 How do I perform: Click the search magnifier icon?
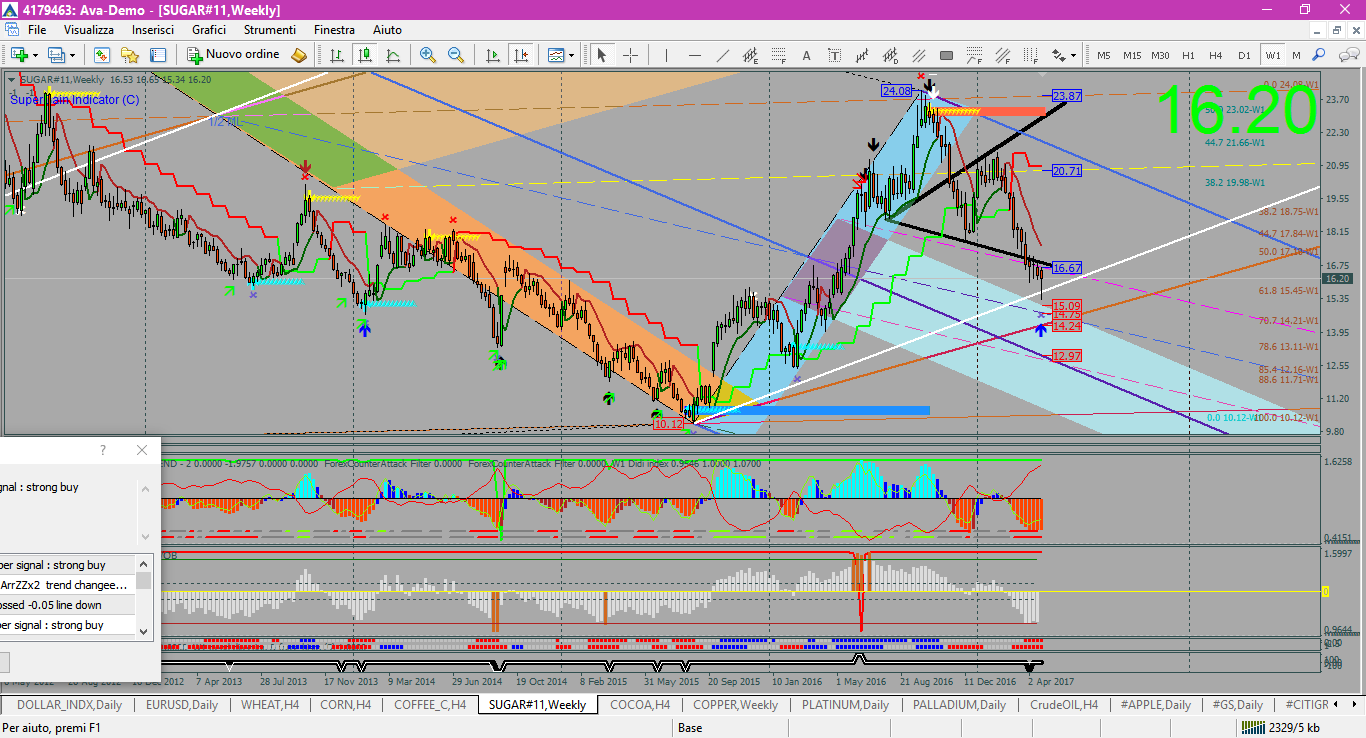coord(1319,55)
